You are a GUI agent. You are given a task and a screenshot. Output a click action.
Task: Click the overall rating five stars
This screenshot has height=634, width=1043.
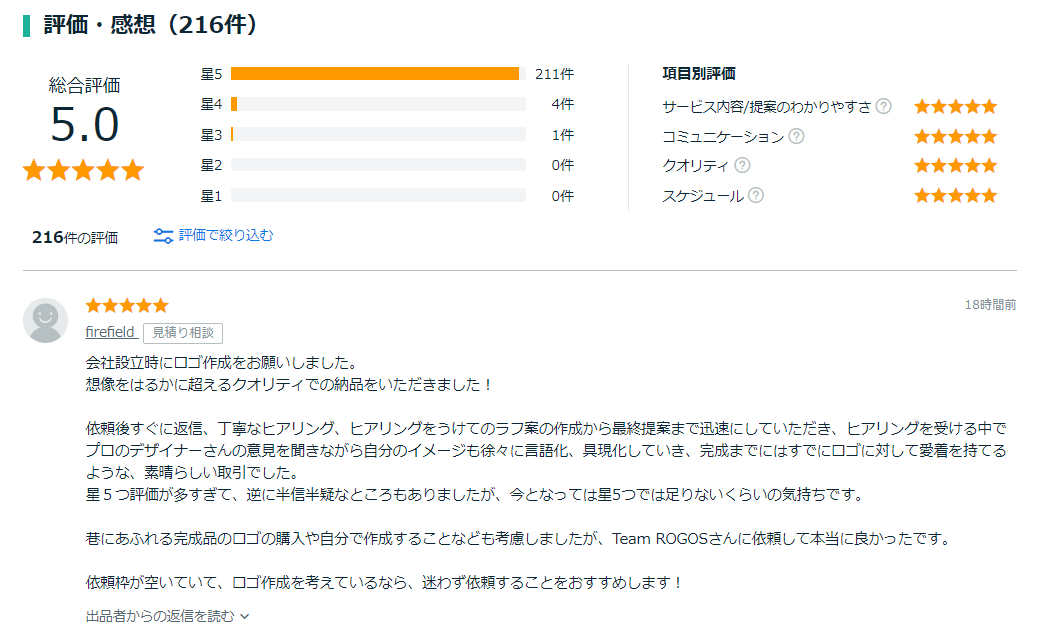83,170
